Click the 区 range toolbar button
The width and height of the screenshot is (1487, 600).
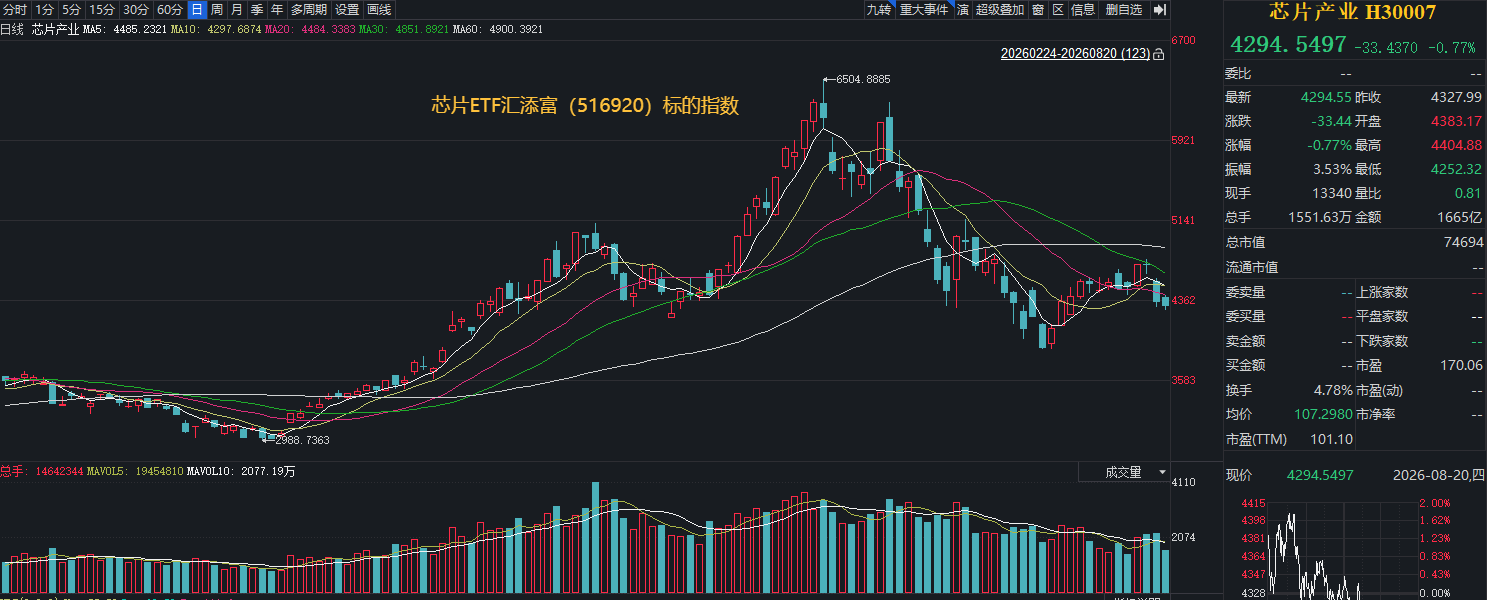(1057, 9)
